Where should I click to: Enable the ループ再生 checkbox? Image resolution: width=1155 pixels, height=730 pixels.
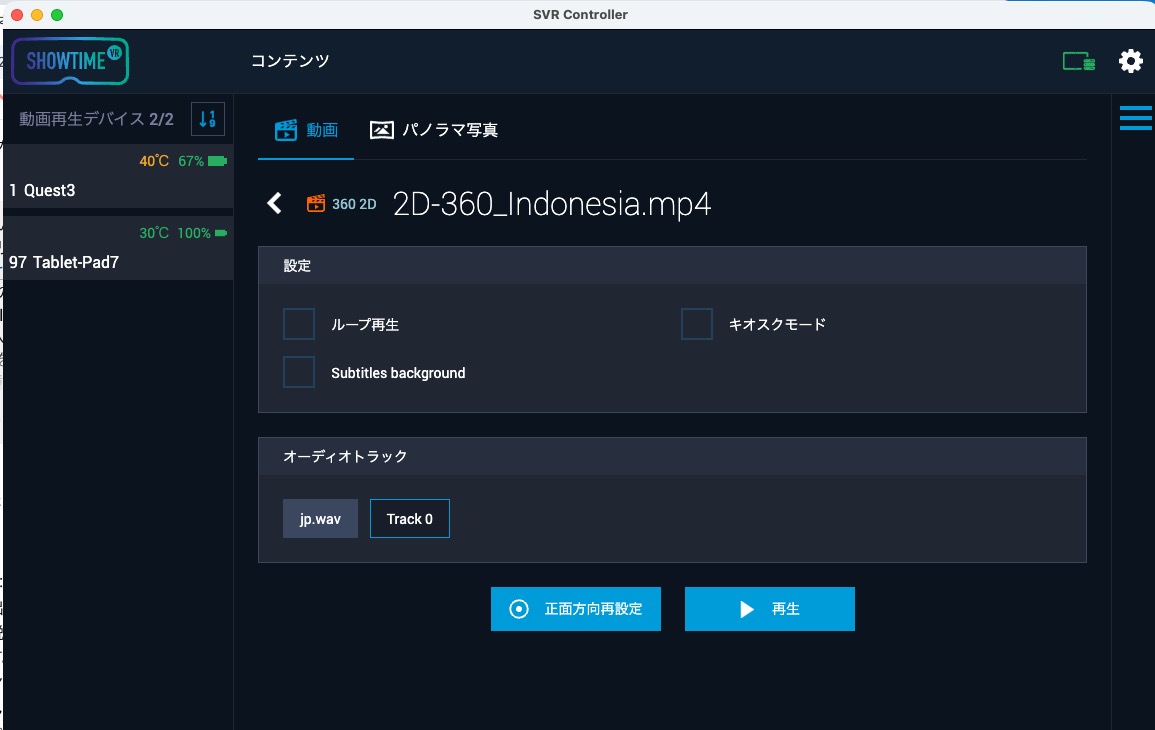coord(299,324)
